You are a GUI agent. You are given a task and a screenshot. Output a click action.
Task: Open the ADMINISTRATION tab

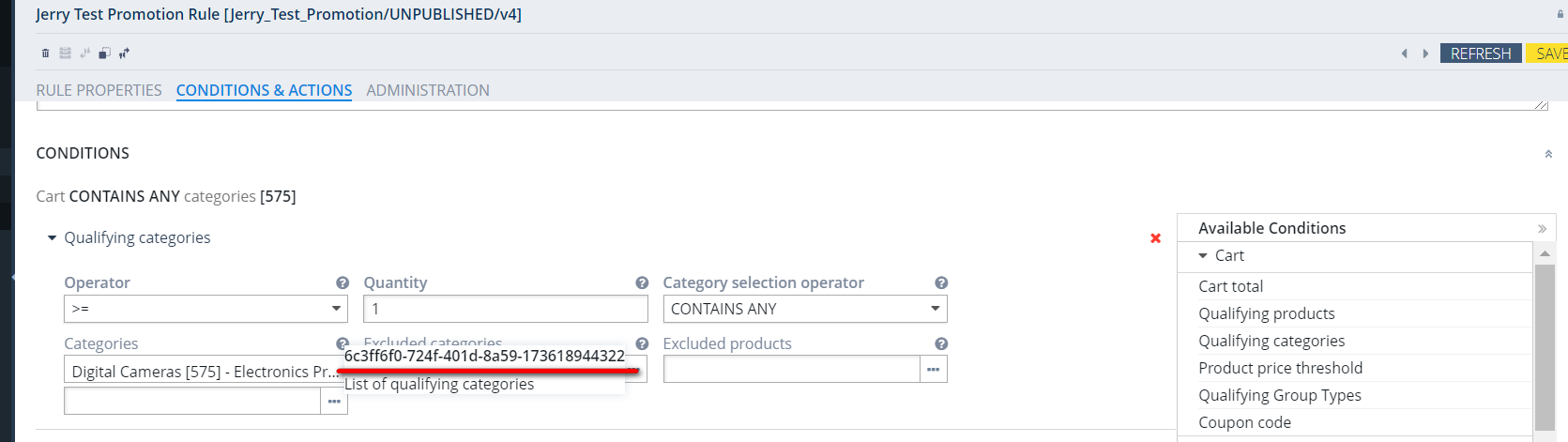427,90
